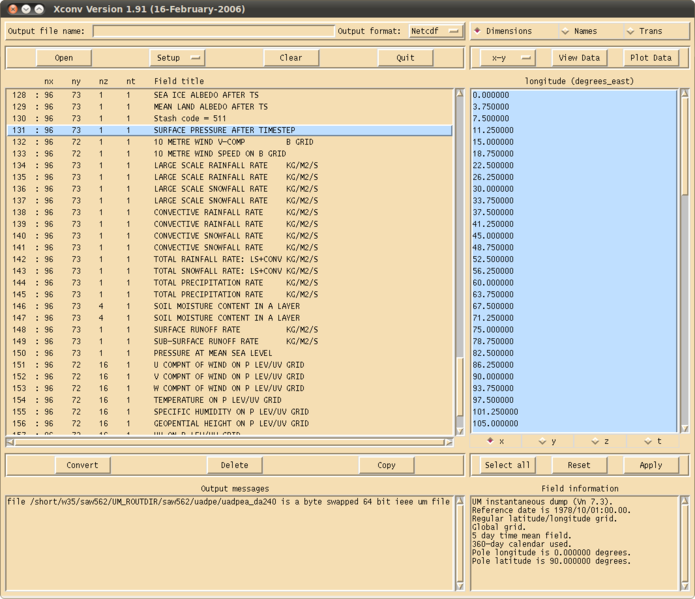The image size is (695, 599).
Task: Click the Select all button
Action: [508, 465]
